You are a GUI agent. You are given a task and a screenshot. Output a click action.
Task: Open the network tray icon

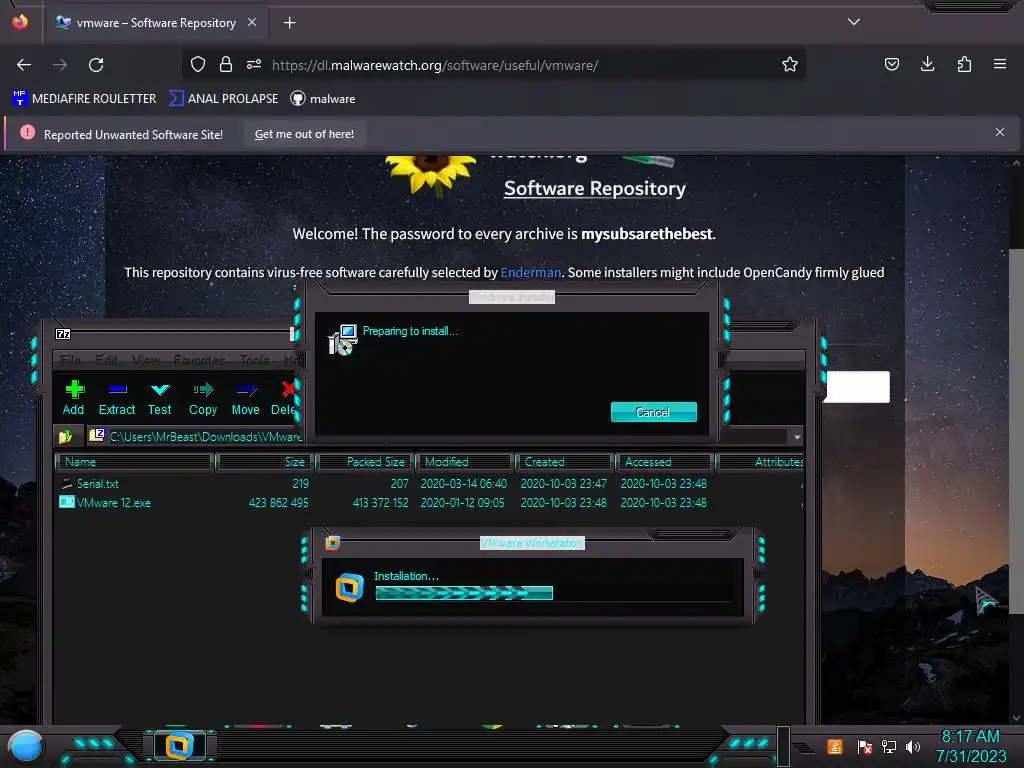coord(889,746)
